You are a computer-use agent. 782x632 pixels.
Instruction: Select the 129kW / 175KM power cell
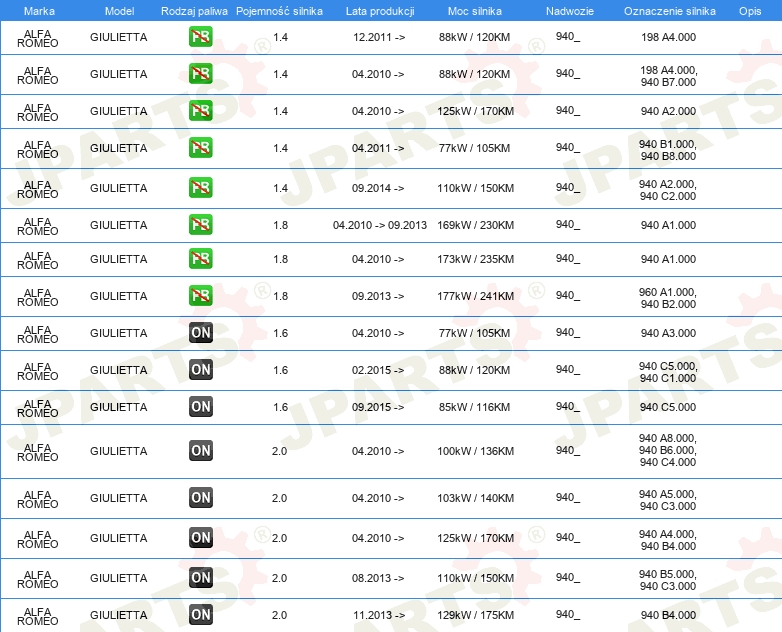[x=475, y=615]
